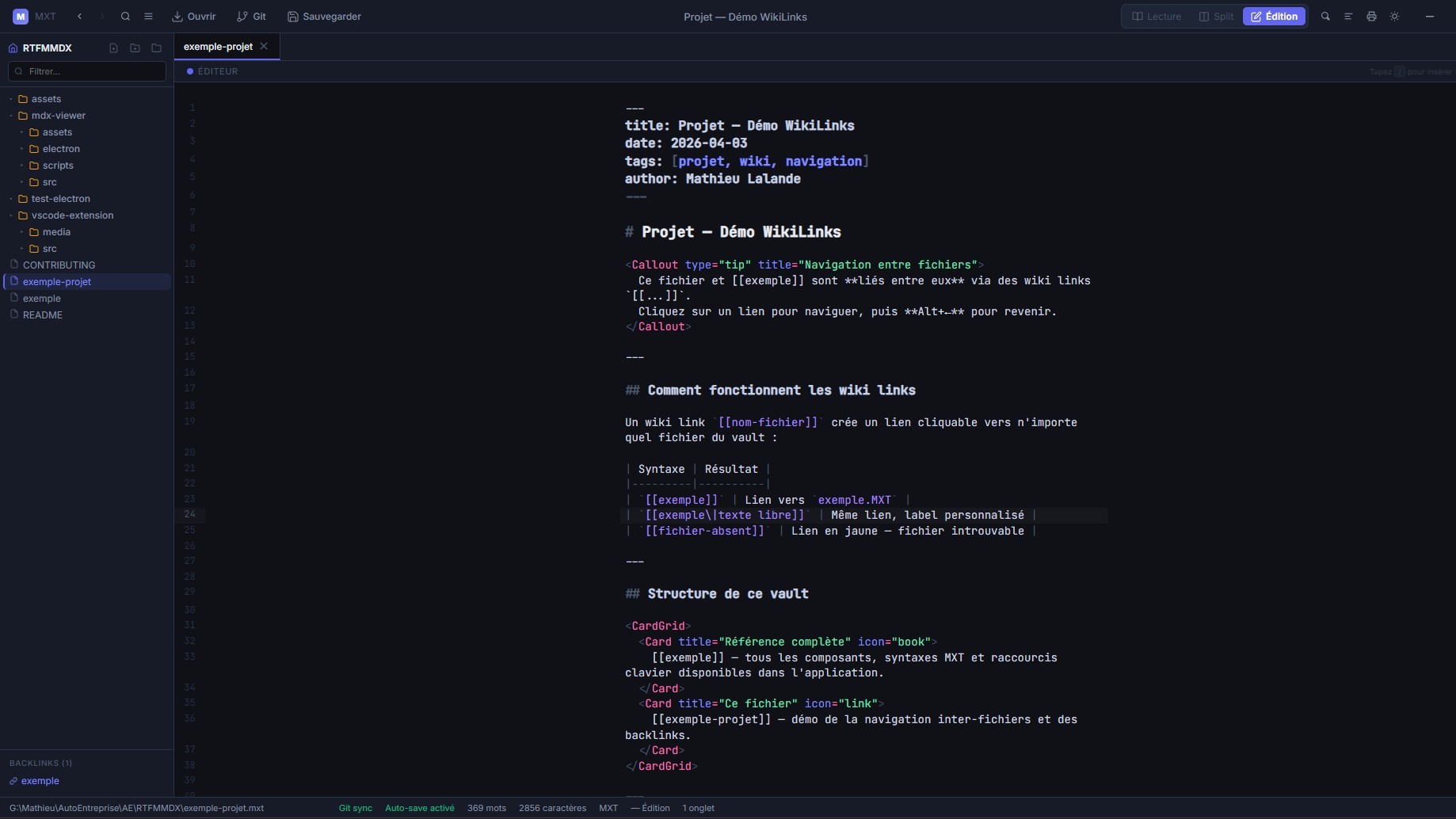Toggle the sidebar hamburger menu icon
This screenshot has width=1456, height=819.
[x=148, y=16]
